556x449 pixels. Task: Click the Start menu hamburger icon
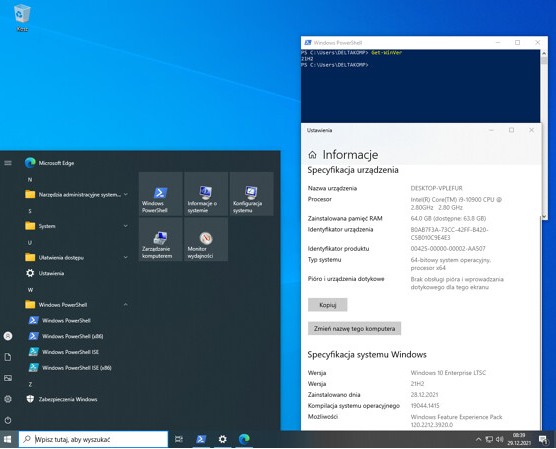point(8,163)
